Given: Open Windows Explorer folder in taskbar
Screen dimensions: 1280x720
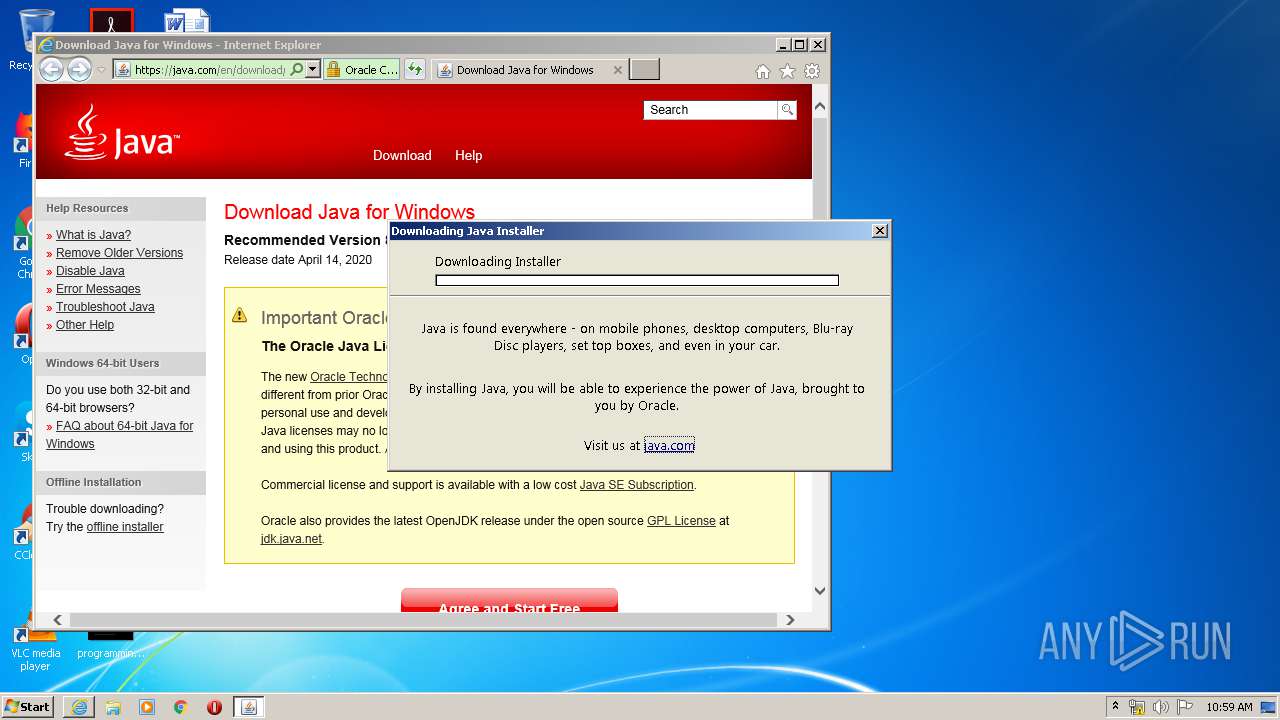Looking at the screenshot, I should pyautogui.click(x=113, y=707).
